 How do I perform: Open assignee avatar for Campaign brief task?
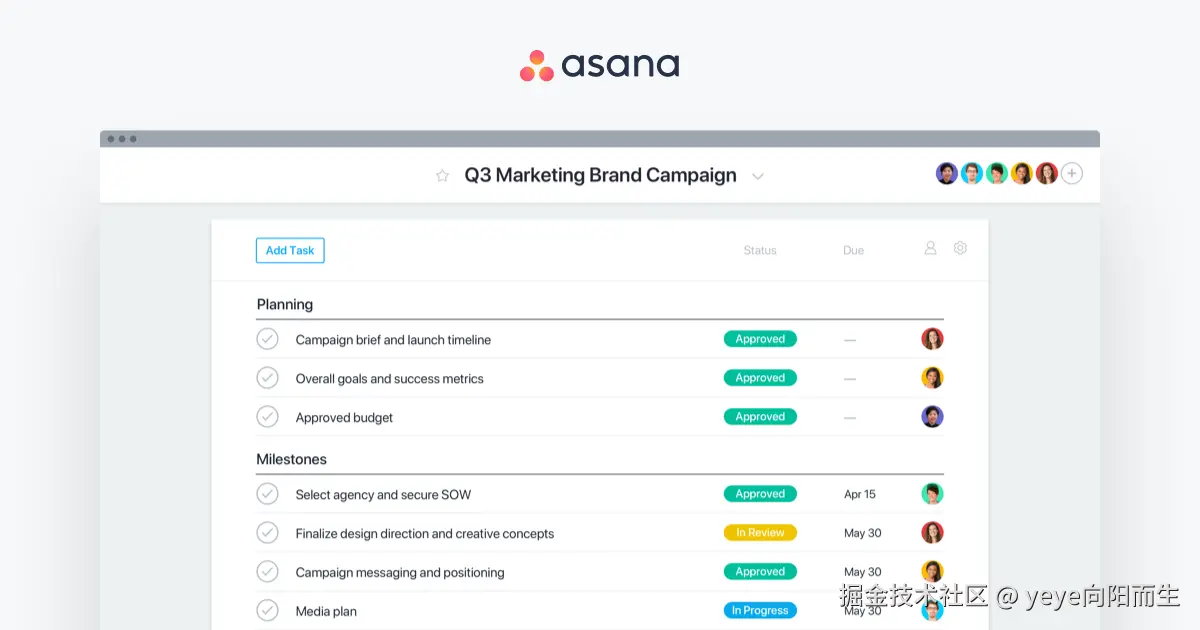(932, 339)
